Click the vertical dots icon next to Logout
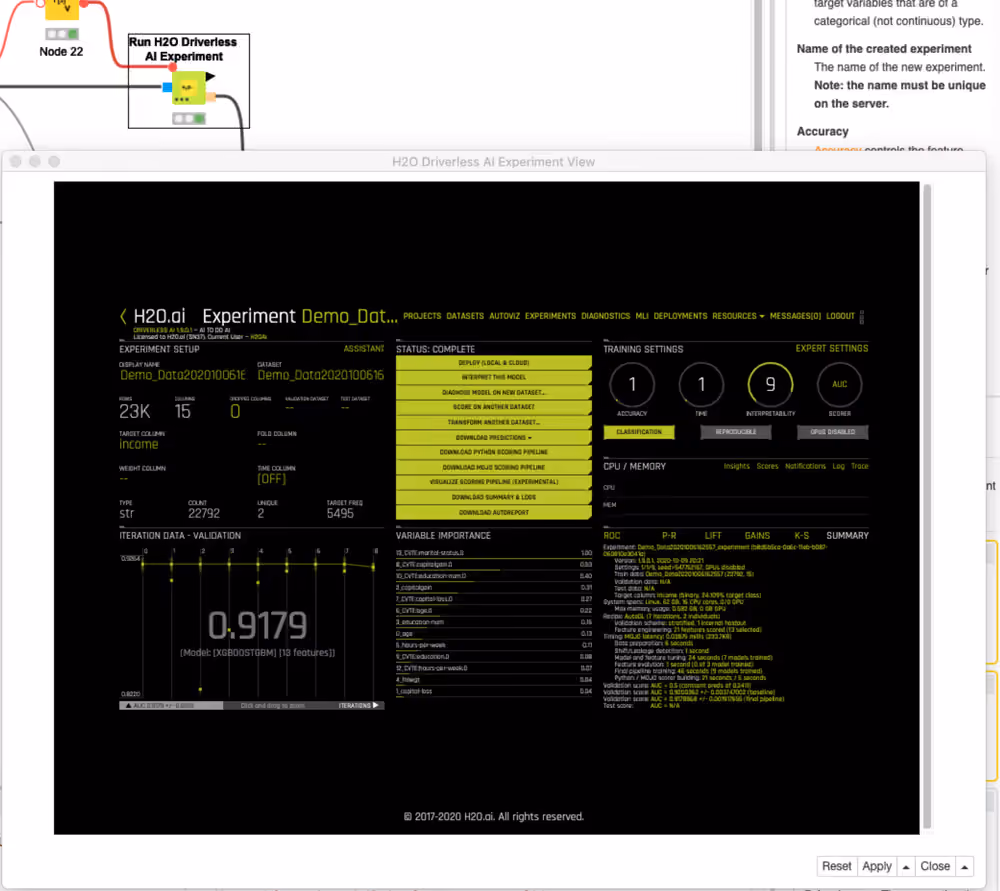This screenshot has width=1000, height=891. [862, 316]
